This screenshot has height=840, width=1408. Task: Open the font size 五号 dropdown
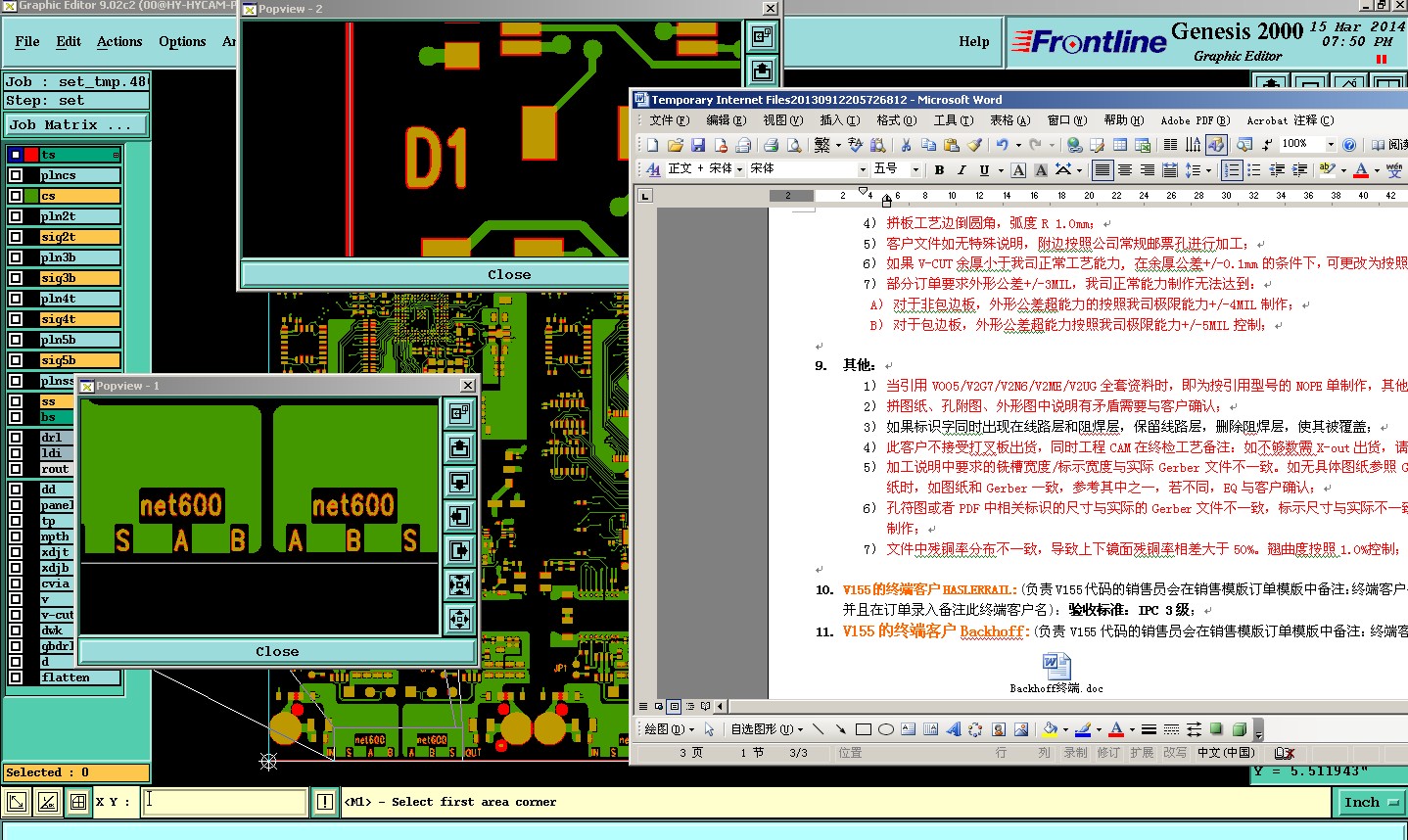coord(915,169)
